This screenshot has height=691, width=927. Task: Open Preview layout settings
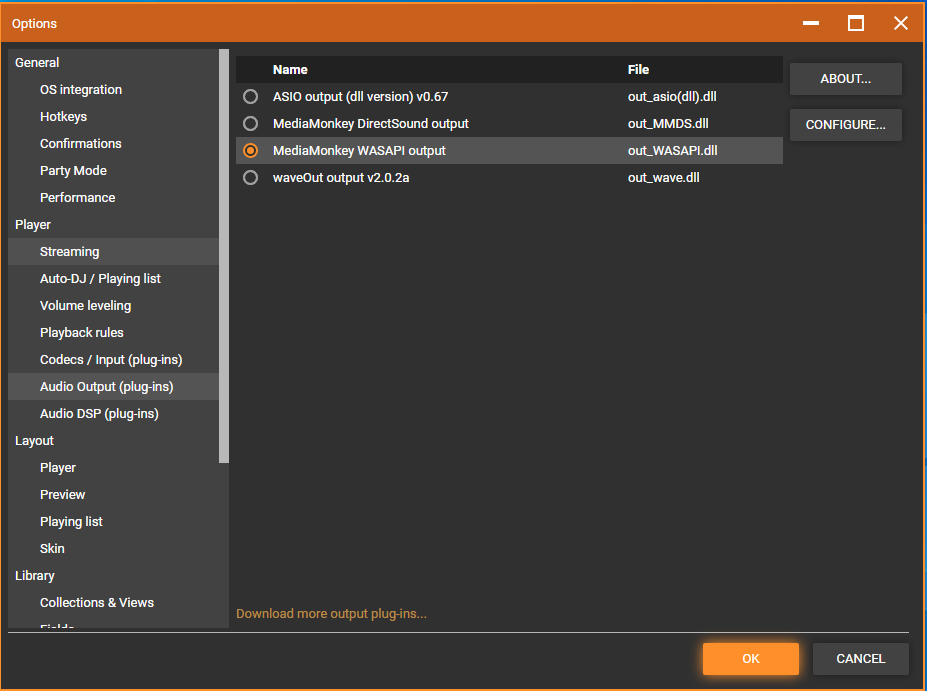(x=114, y=495)
